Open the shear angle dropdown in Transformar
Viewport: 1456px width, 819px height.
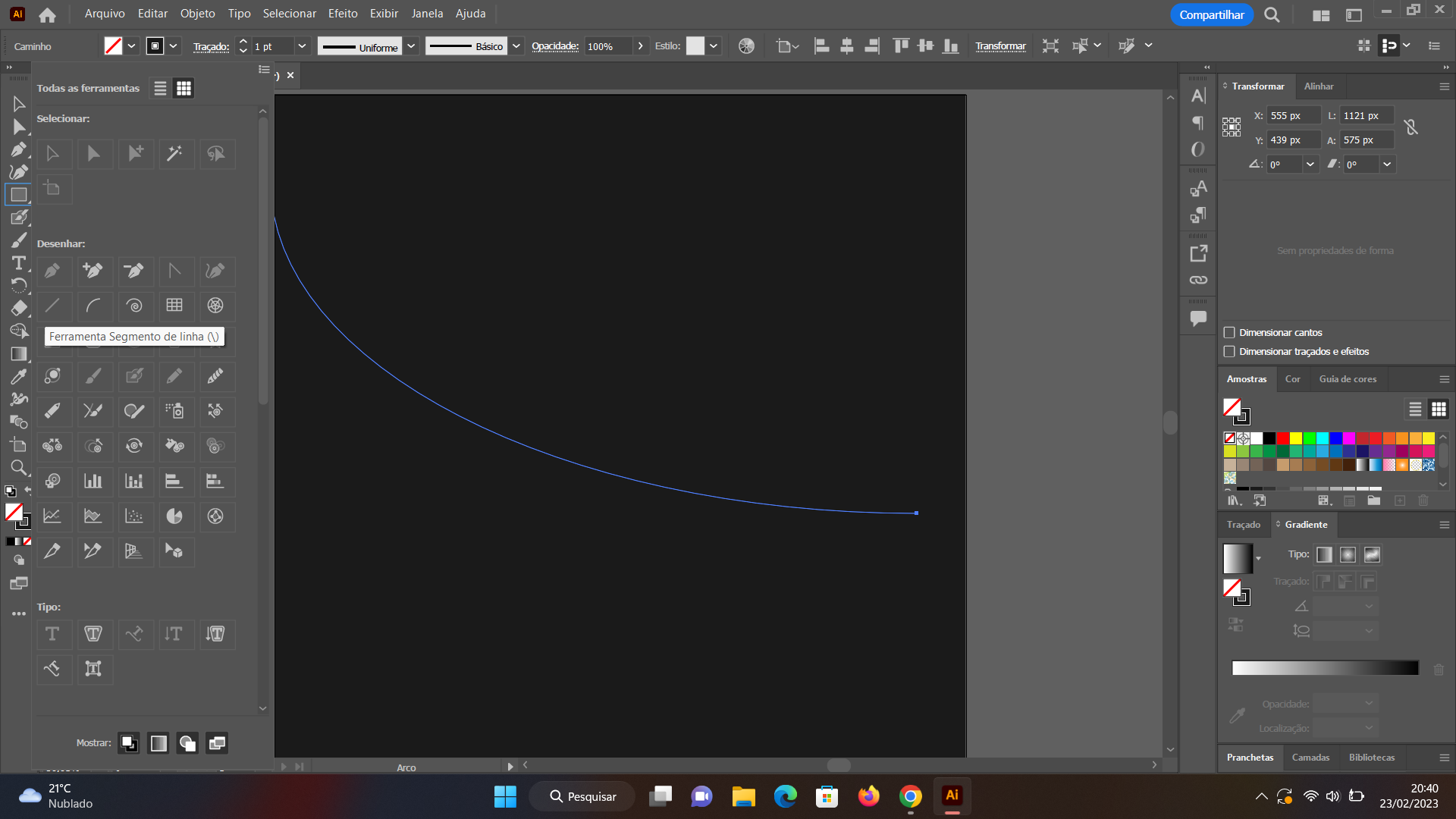pos(1387,164)
